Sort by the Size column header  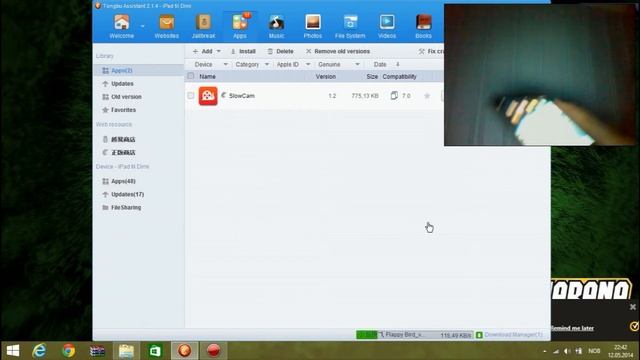coord(372,76)
